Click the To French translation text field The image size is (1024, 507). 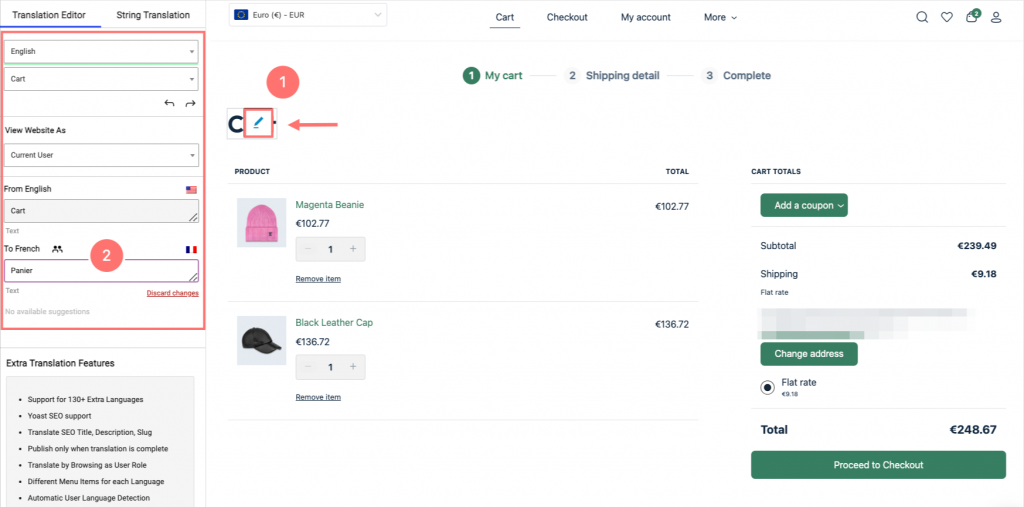pyautogui.click(x=101, y=270)
